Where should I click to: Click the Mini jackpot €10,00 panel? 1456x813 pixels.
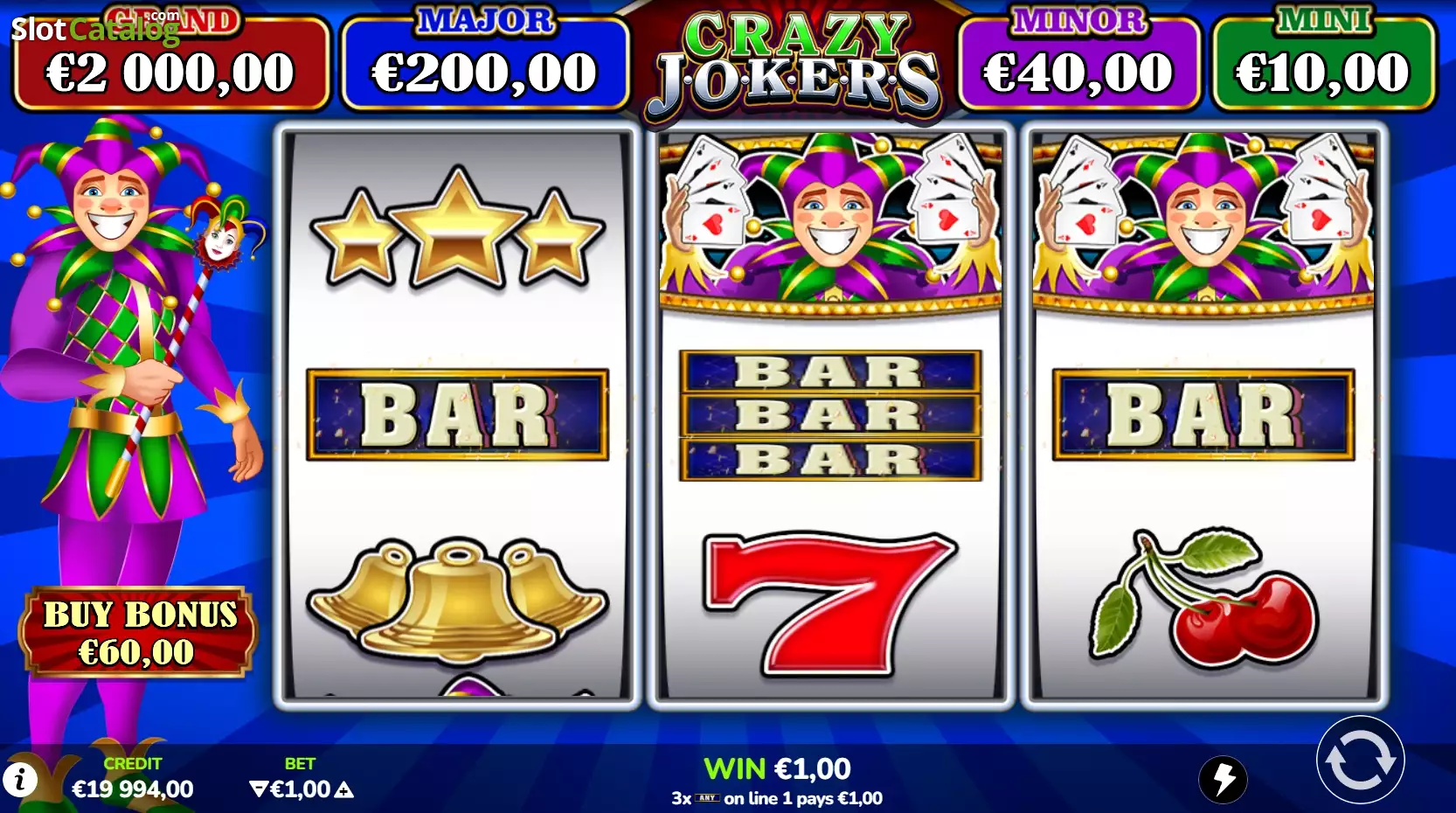(x=1323, y=61)
